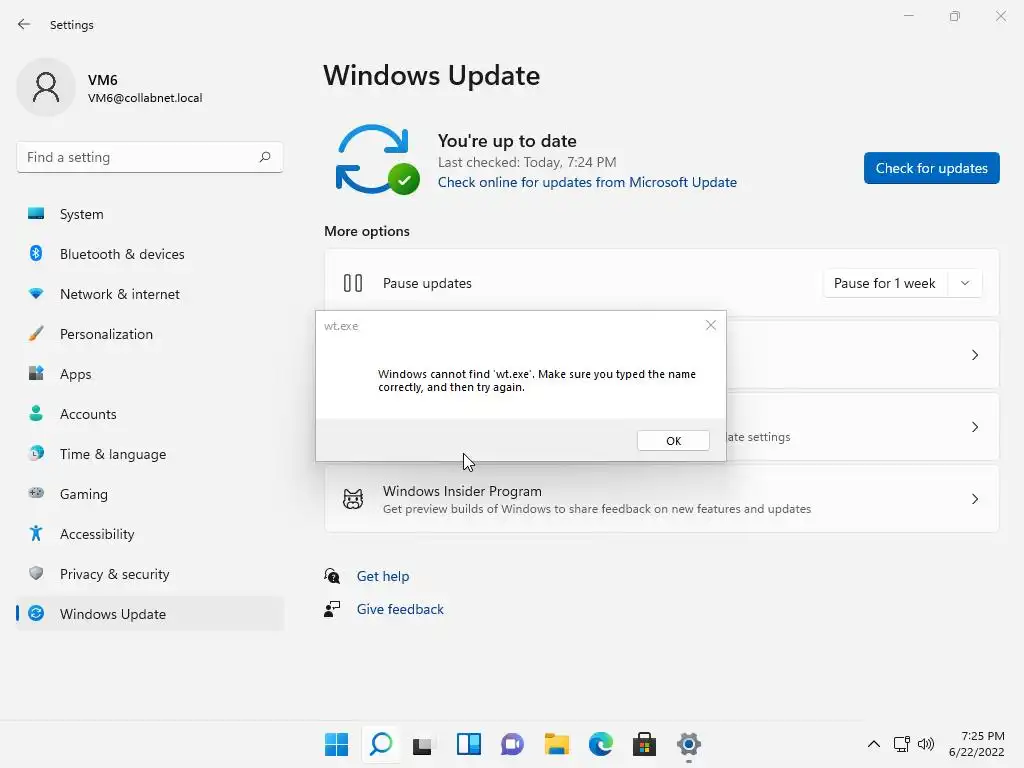Open the Give feedback link

tap(400, 609)
